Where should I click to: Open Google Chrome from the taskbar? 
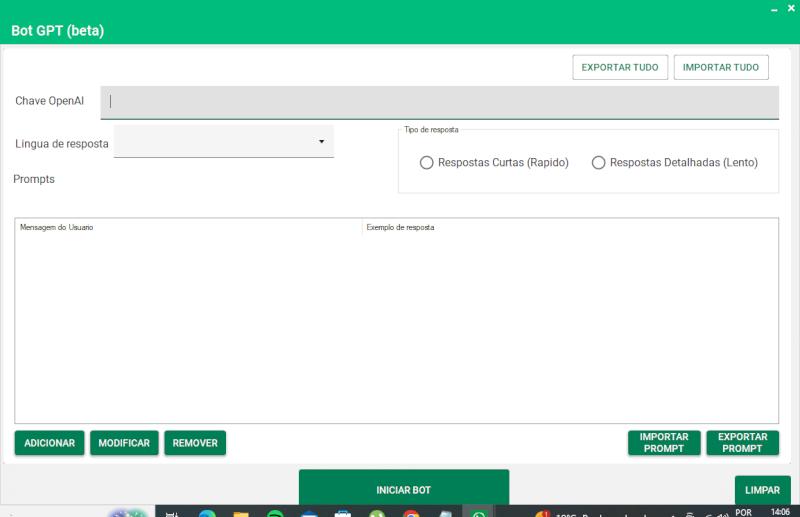tap(411, 513)
